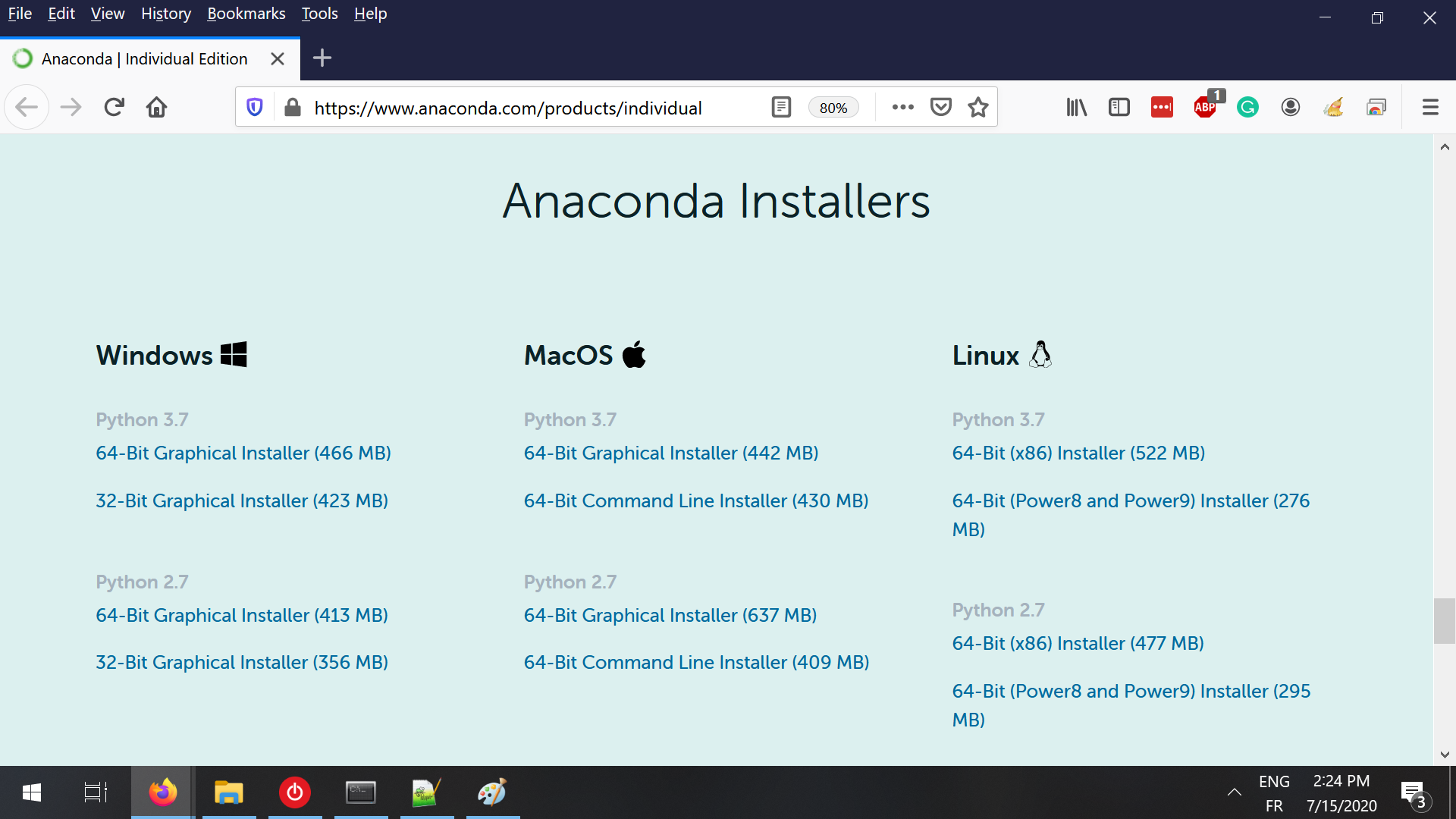Screen dimensions: 1456x819
Task: Download Linux 64-Bit (x86) Installer (477 MB)
Action: [x=1078, y=643]
